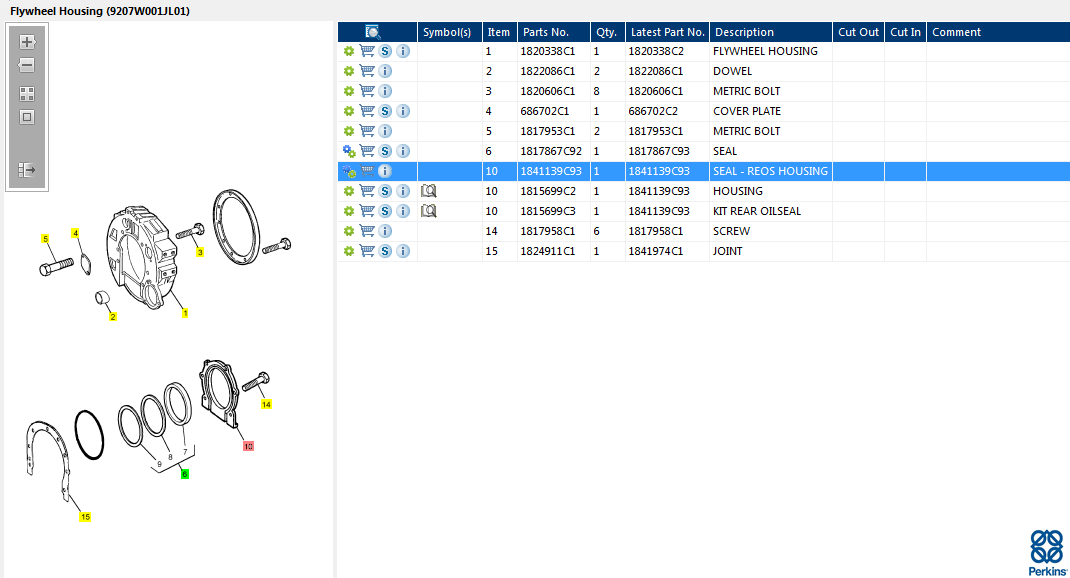
Task: Click the assembly gears icon for SEAL item 6
Action: pos(349,151)
